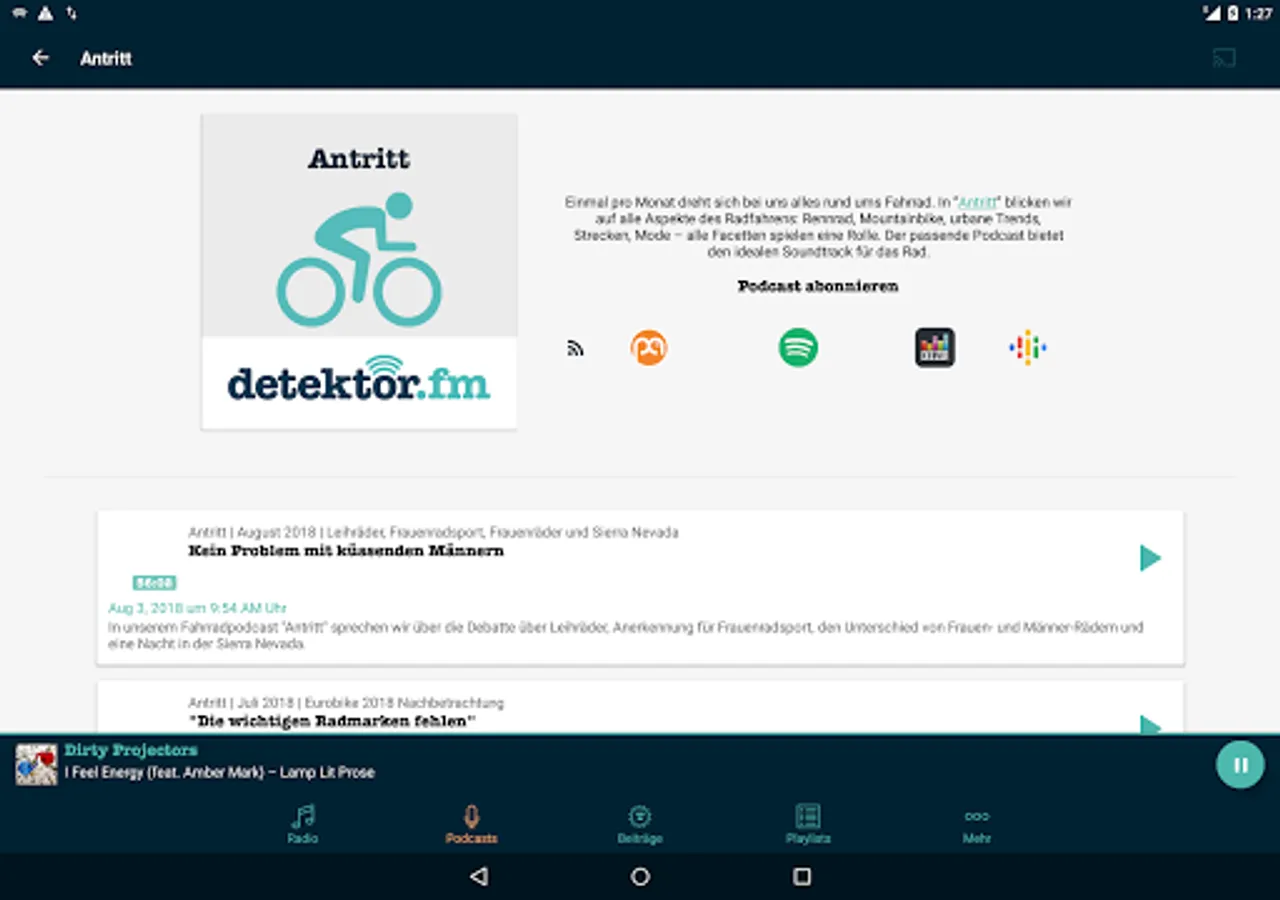
Task: Open the now-playing album art thumbnail
Action: [x=36, y=764]
